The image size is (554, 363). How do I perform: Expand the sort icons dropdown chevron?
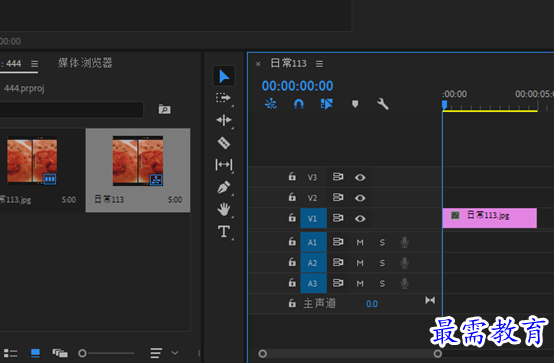tap(175, 353)
